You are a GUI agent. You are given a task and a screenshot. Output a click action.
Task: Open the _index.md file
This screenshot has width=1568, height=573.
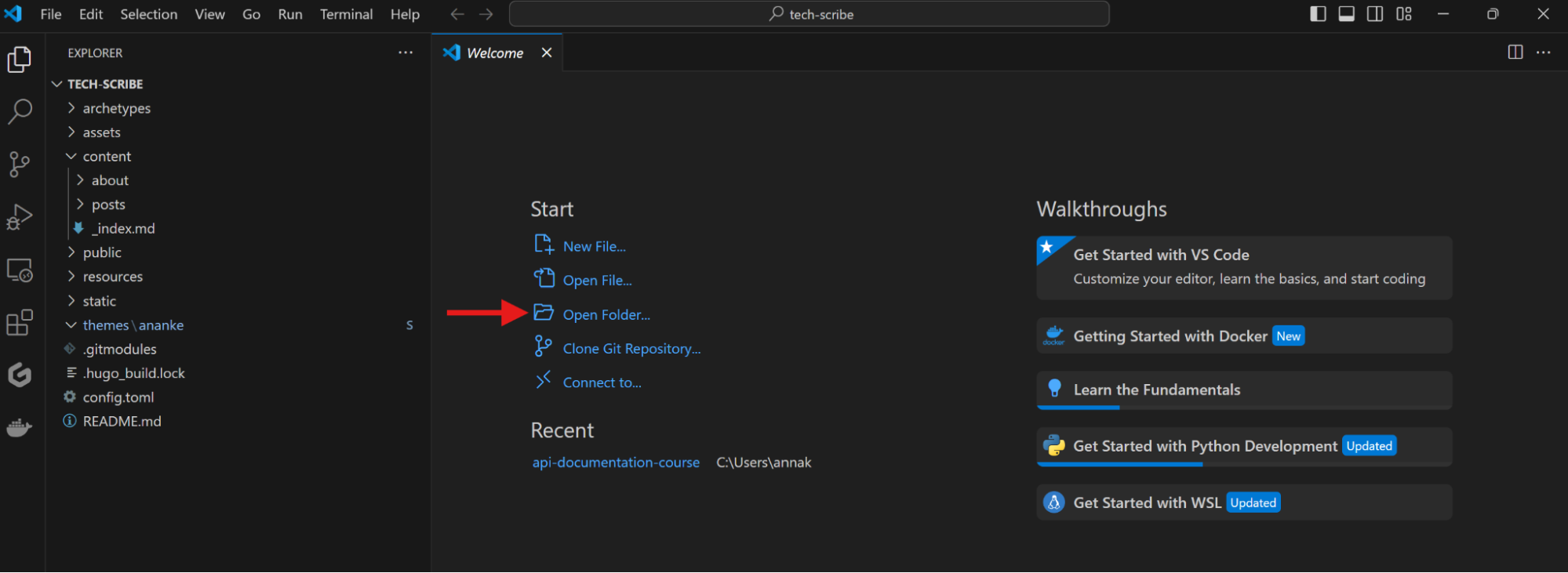[123, 228]
